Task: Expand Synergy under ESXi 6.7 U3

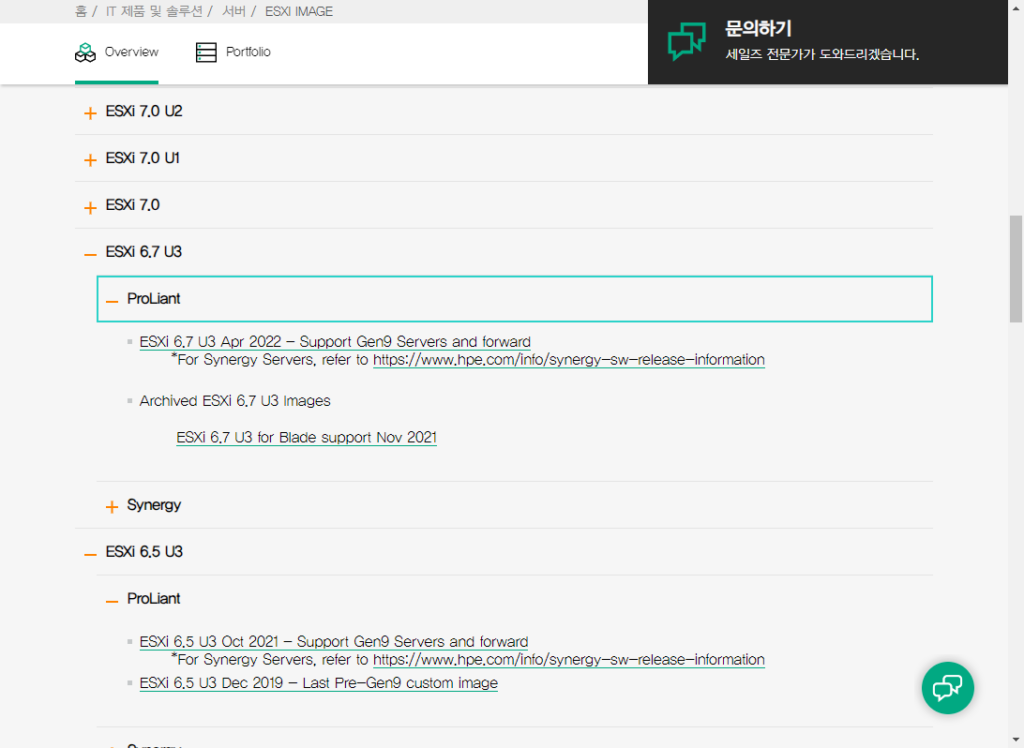Action: 515,505
